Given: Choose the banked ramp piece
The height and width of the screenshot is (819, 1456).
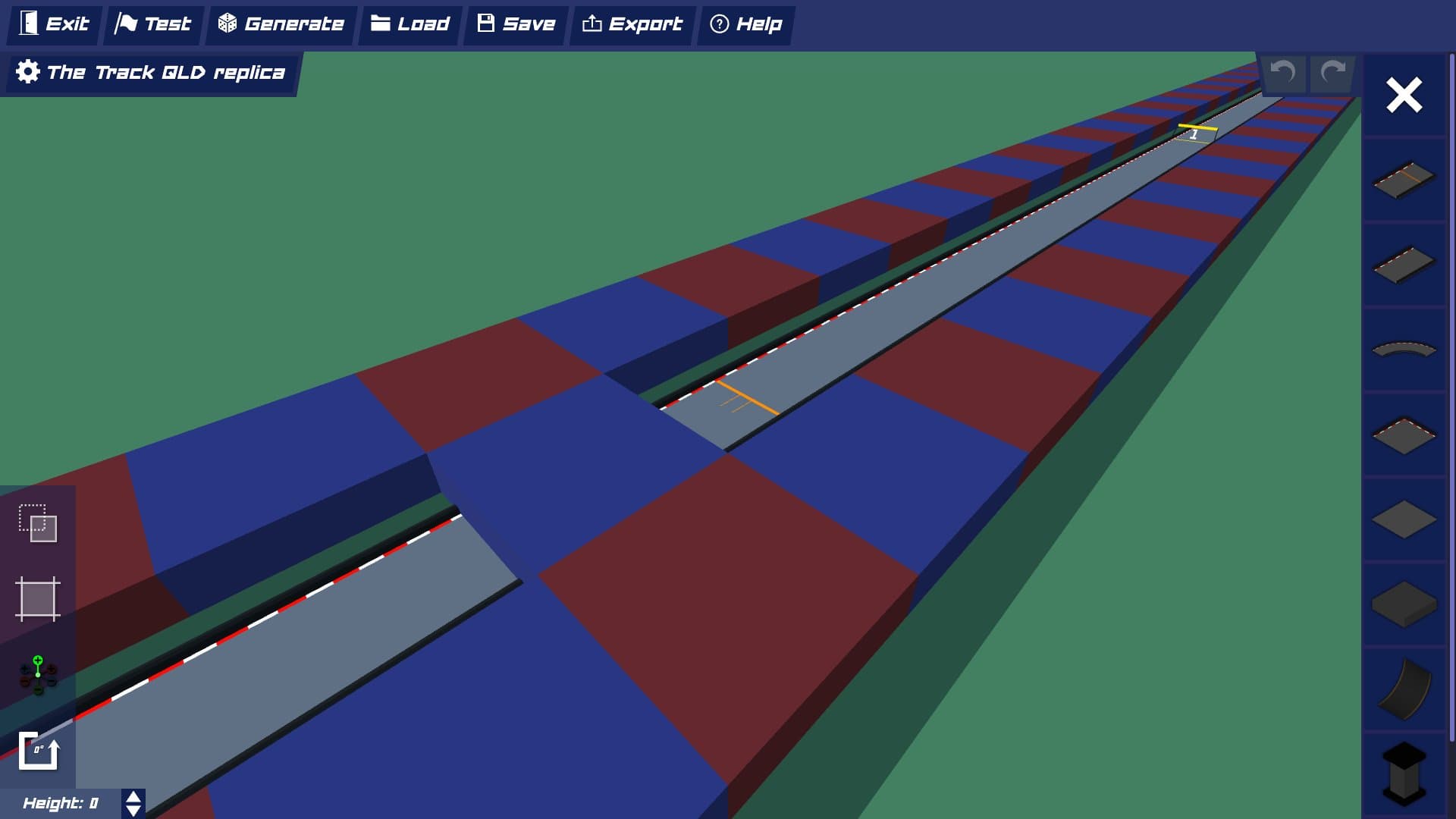Looking at the screenshot, I should (x=1404, y=689).
